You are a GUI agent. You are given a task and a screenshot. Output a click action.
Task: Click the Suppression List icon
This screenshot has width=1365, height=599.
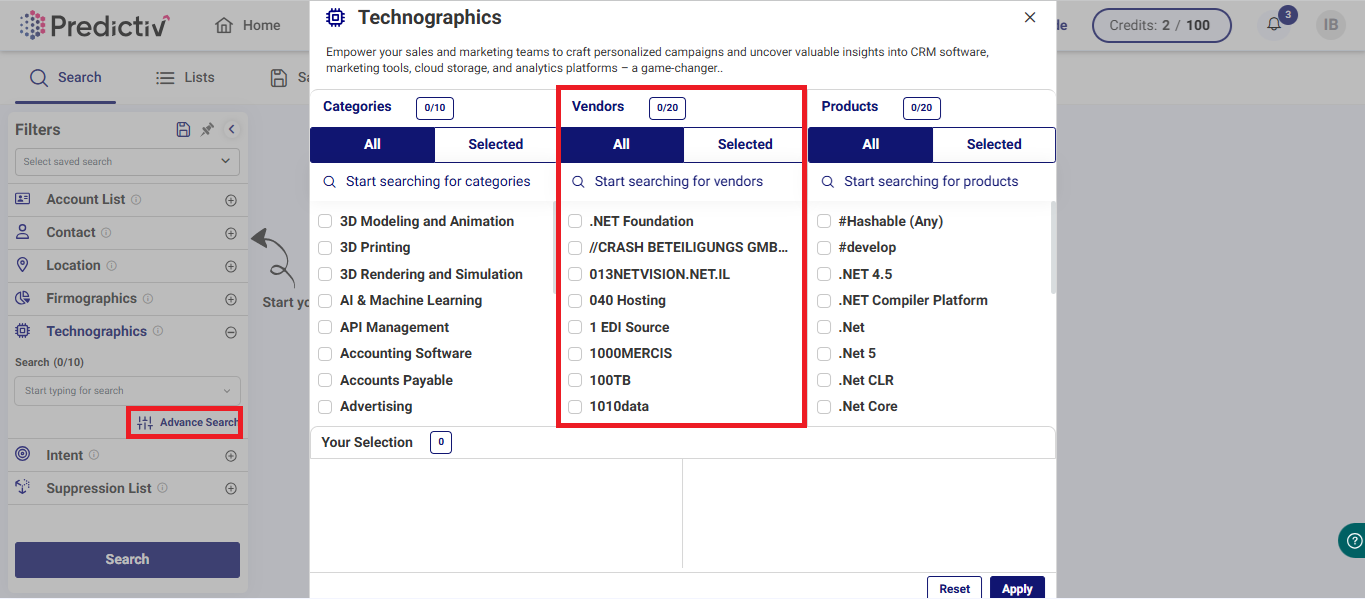click(23, 488)
